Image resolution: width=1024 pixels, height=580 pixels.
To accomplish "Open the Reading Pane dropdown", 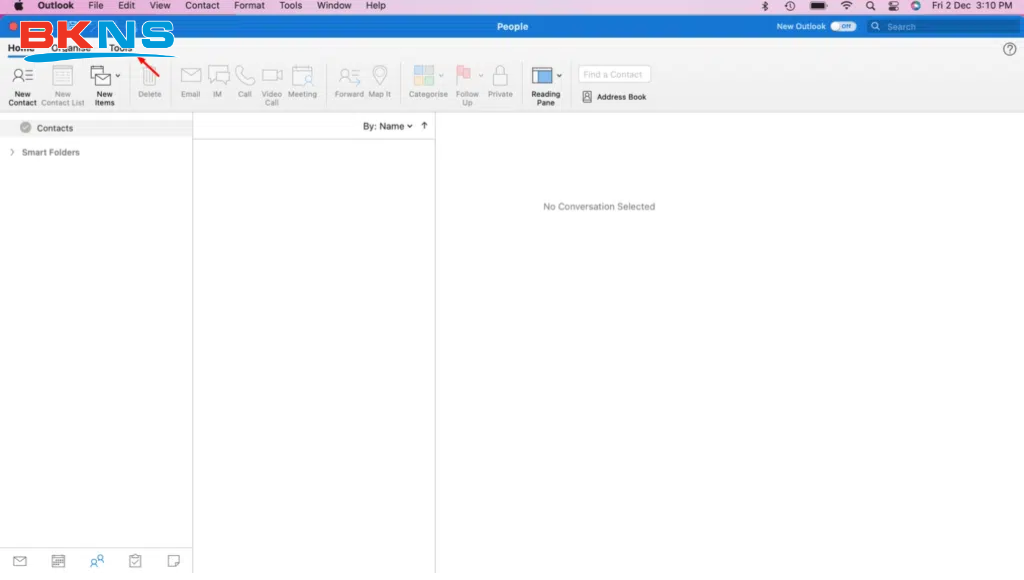I will (x=559, y=75).
